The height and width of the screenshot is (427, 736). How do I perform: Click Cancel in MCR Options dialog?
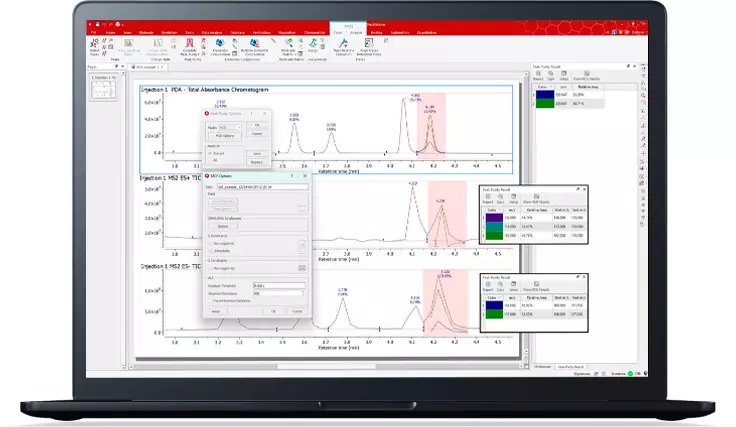tap(297, 311)
